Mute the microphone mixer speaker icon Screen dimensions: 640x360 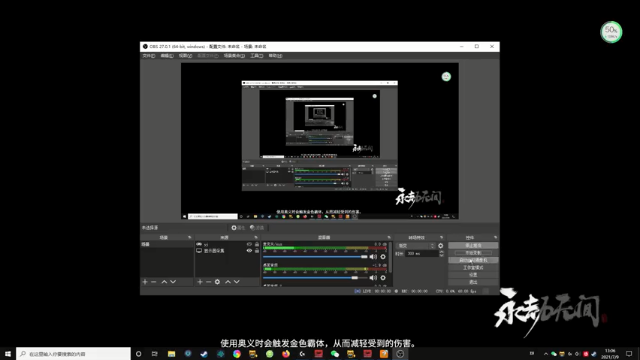373,257
